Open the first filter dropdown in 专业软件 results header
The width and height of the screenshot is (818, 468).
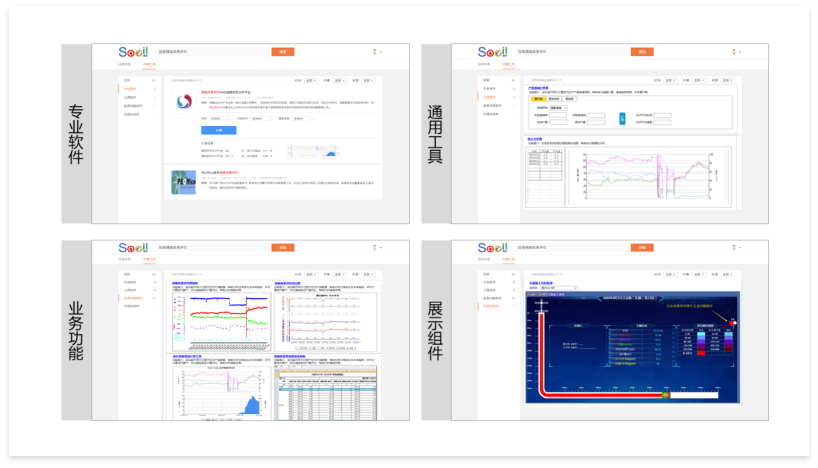(x=311, y=80)
